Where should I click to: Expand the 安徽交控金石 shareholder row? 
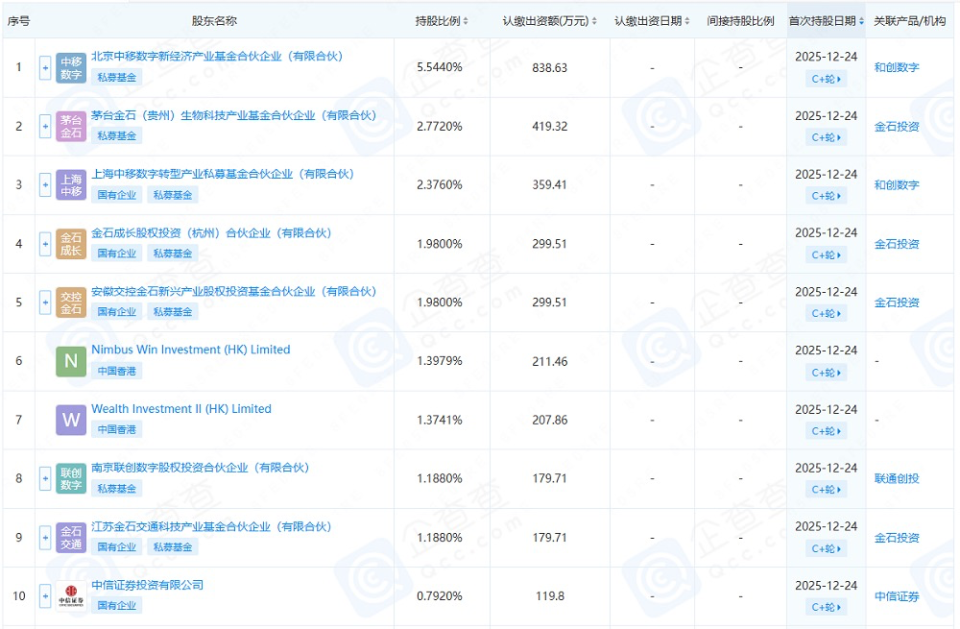click(43, 302)
